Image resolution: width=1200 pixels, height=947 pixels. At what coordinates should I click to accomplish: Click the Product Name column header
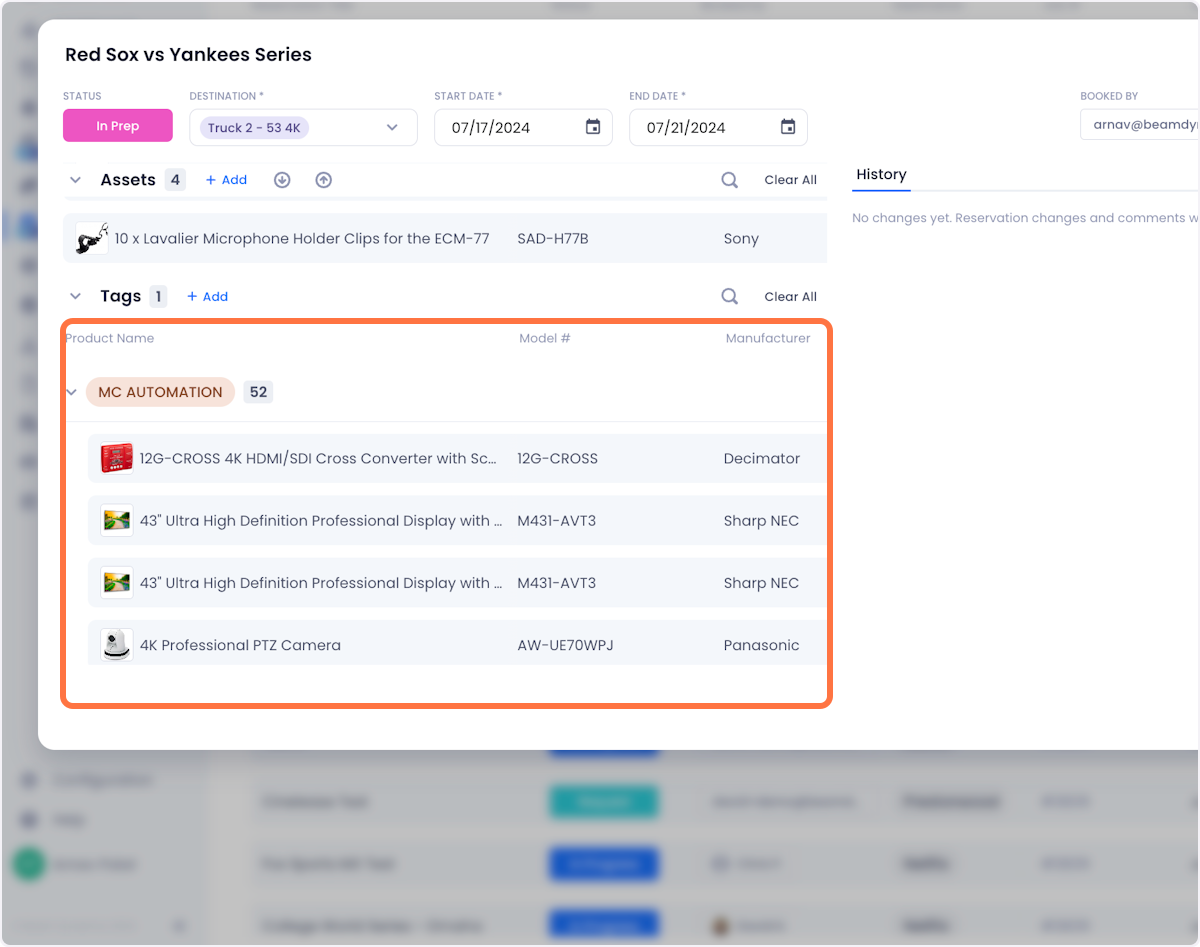110,338
